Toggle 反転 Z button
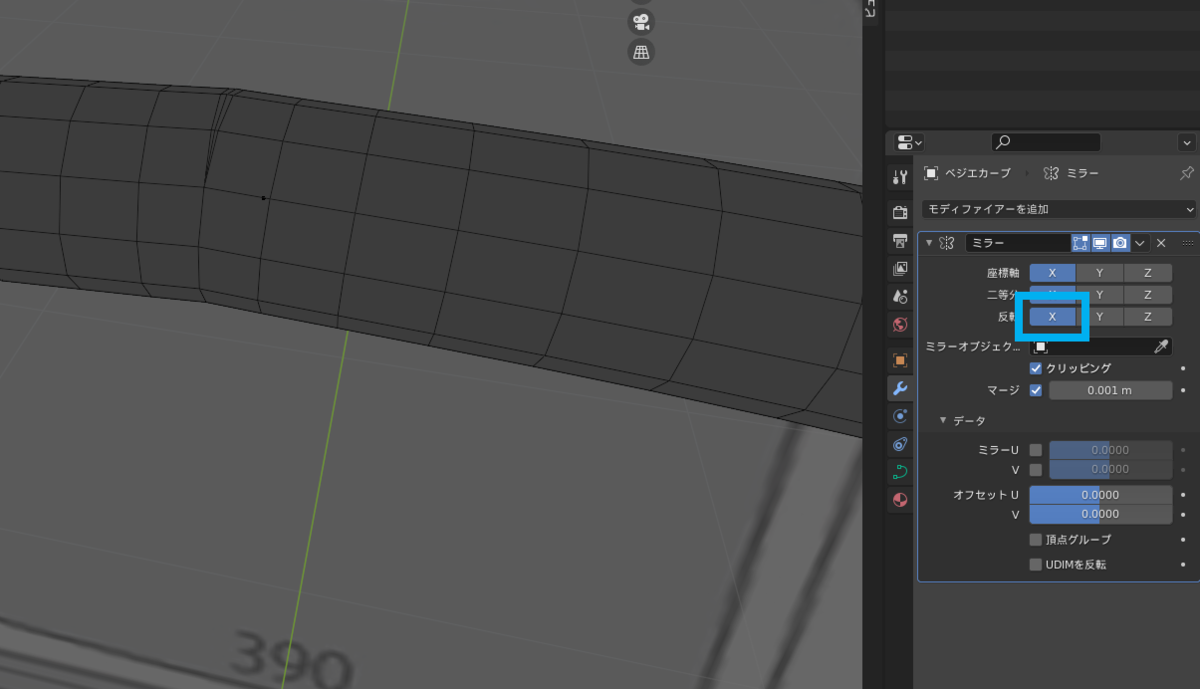1200x689 pixels. coord(1148,316)
